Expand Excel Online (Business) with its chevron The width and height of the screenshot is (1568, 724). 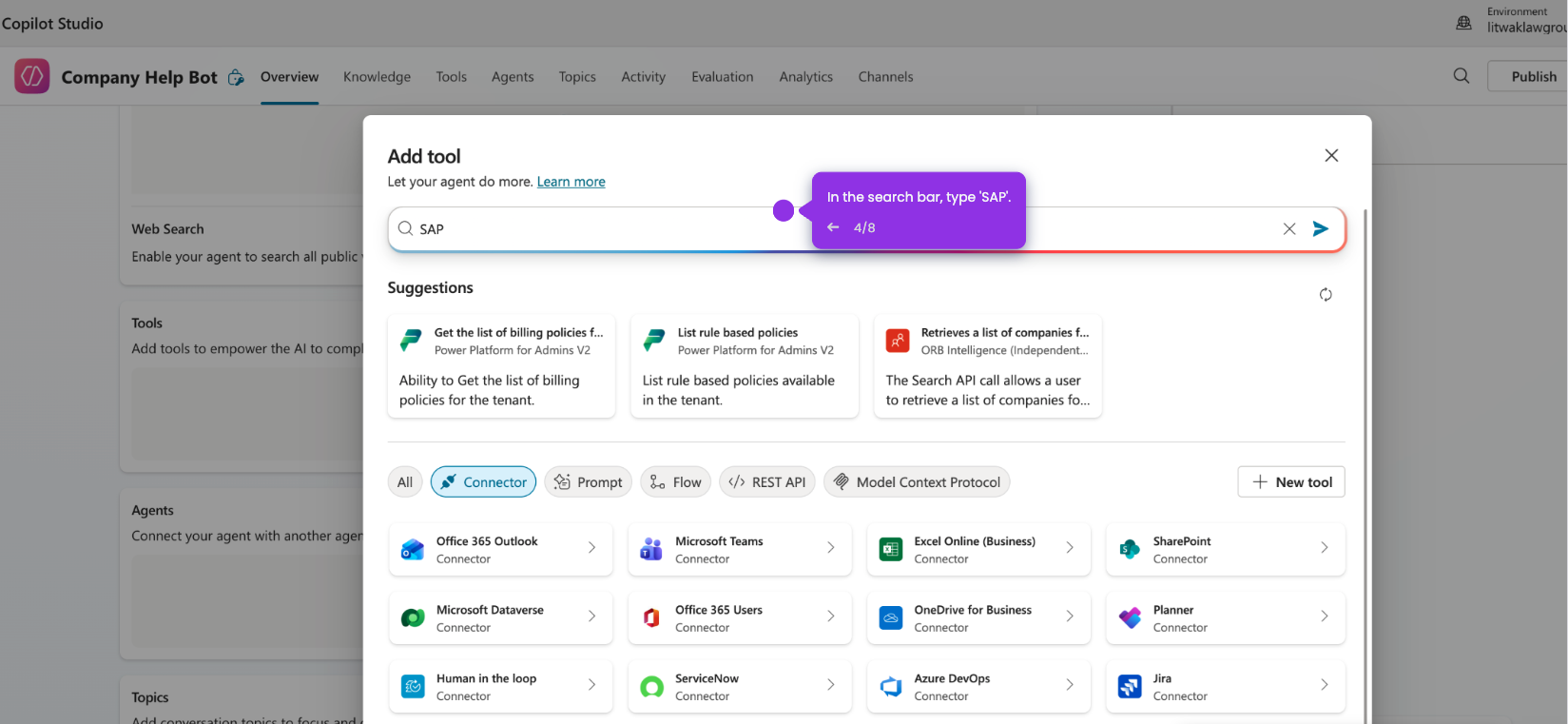[x=1070, y=548]
